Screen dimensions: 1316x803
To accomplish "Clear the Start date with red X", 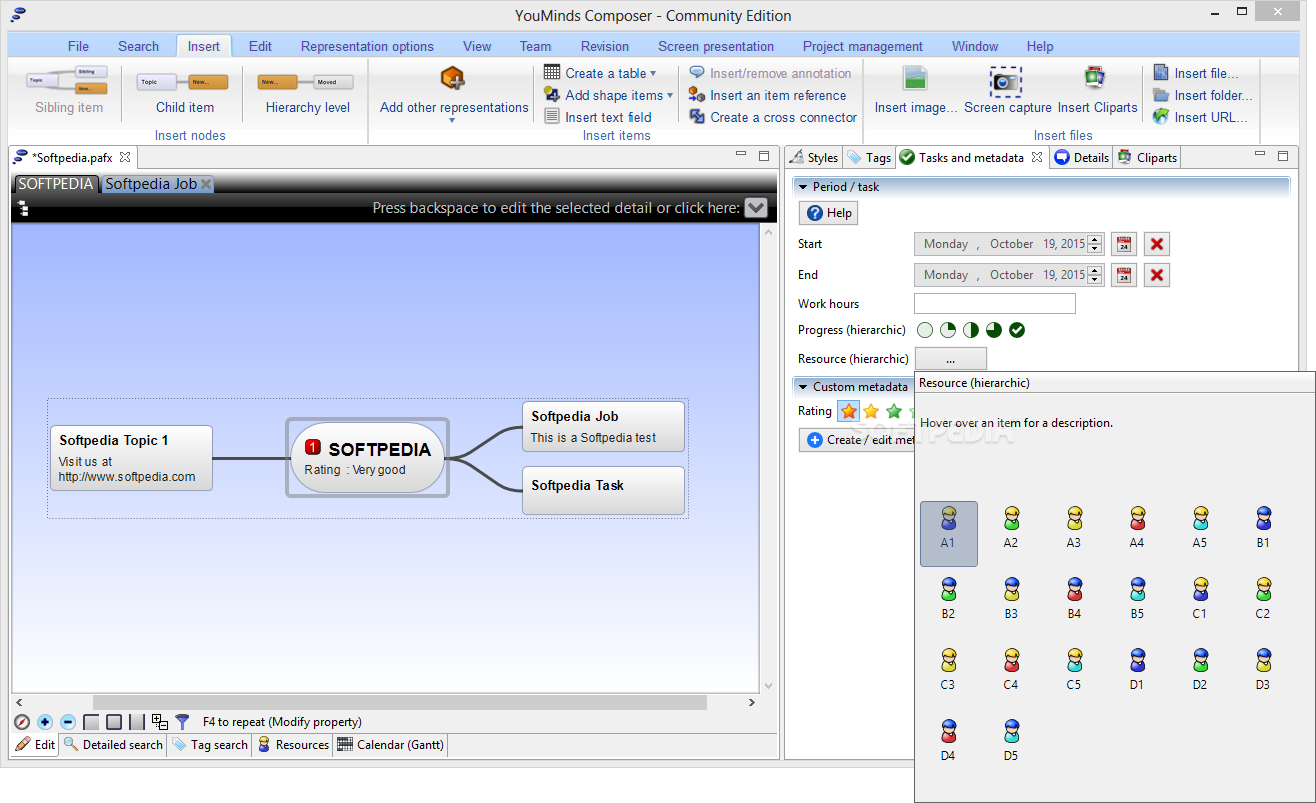I will [x=1157, y=244].
